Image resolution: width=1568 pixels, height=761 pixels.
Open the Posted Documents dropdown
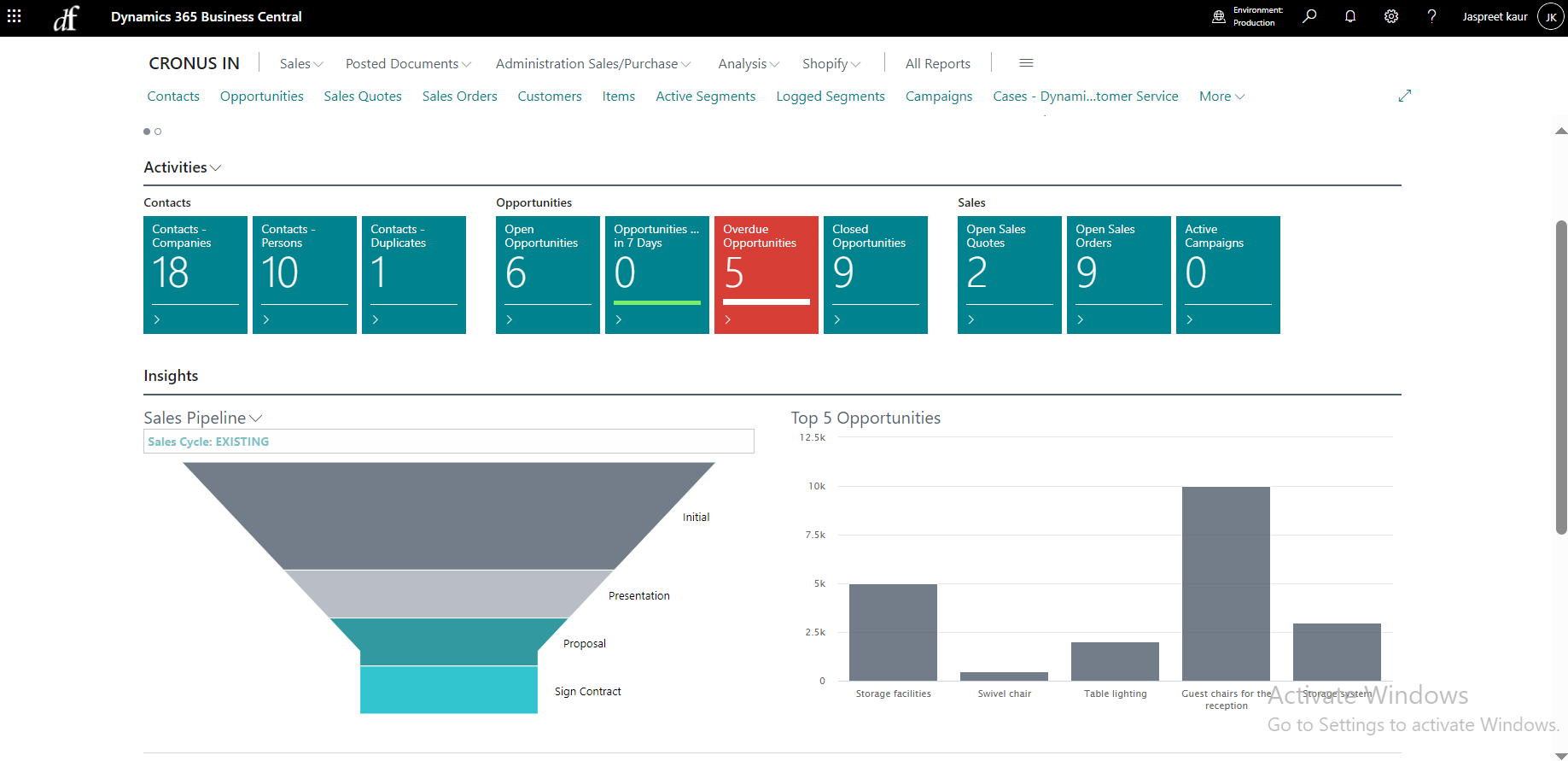pyautogui.click(x=408, y=64)
